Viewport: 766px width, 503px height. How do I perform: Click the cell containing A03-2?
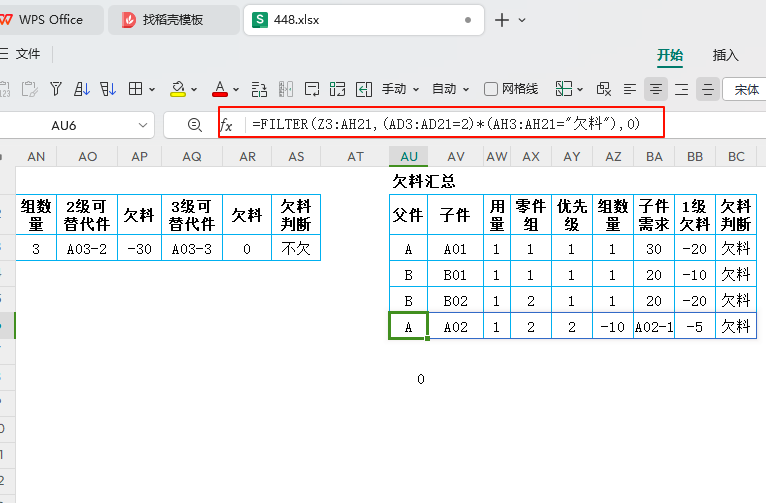point(87,248)
